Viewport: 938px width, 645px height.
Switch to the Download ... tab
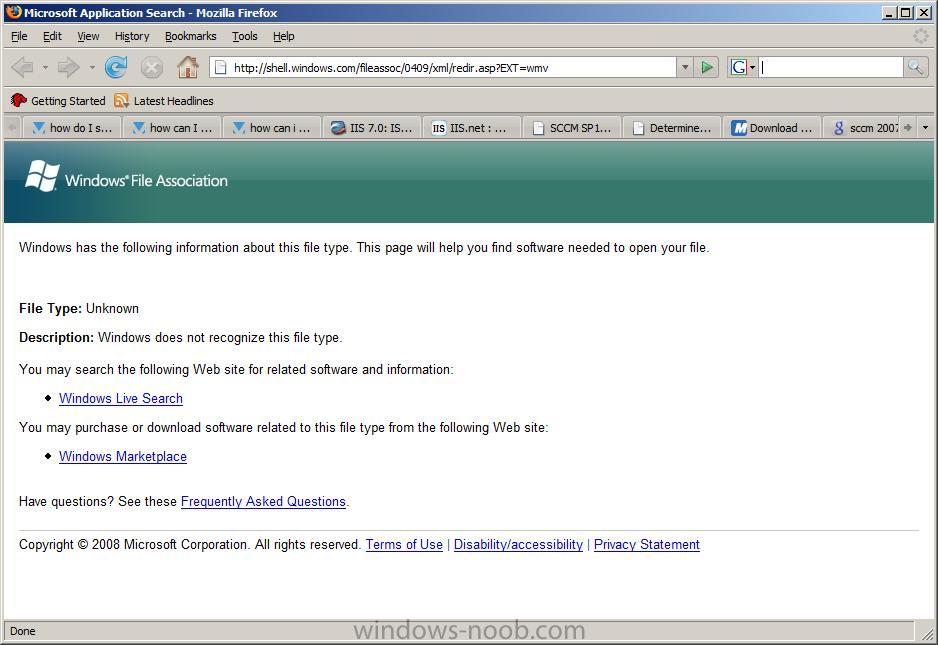pyautogui.click(x=772, y=127)
